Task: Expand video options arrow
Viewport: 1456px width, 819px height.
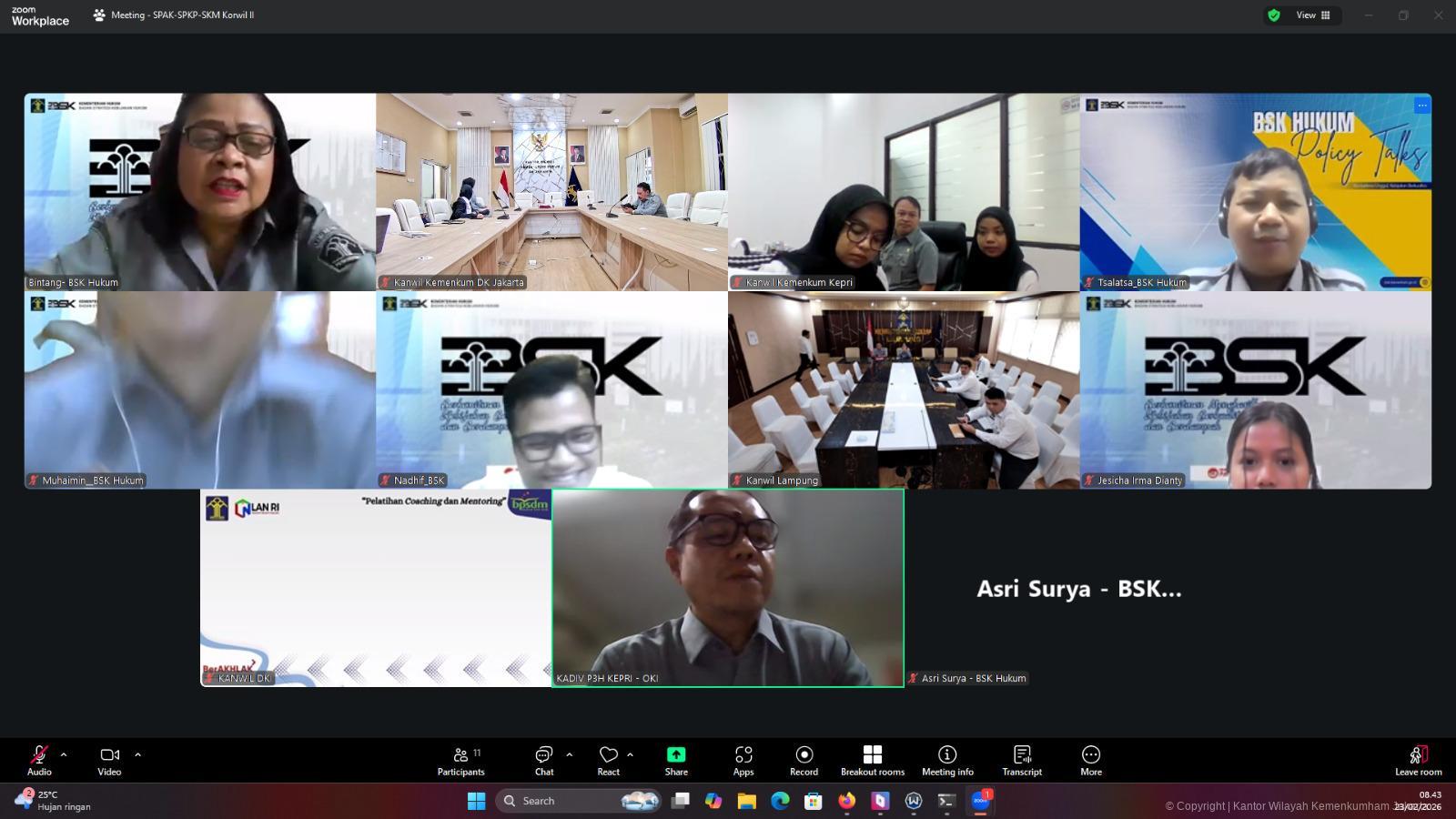Action: tap(137, 754)
